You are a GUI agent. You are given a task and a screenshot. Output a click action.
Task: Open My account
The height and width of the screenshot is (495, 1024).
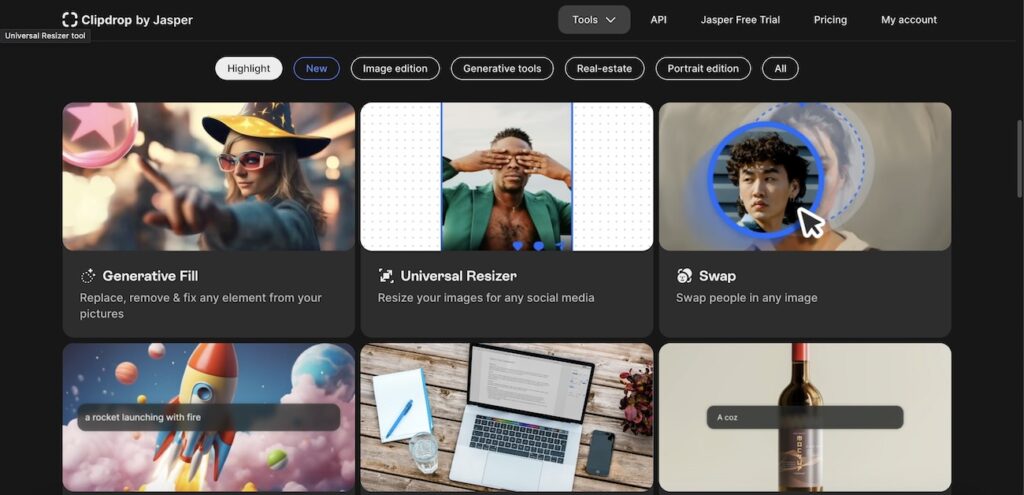909,19
